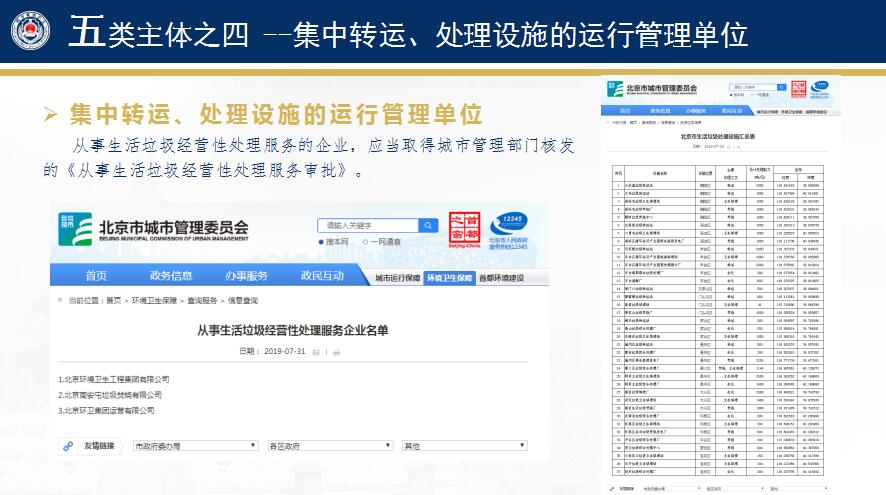Click the date 2019-07-31 text
The width and height of the screenshot is (886, 495).
[285, 351]
